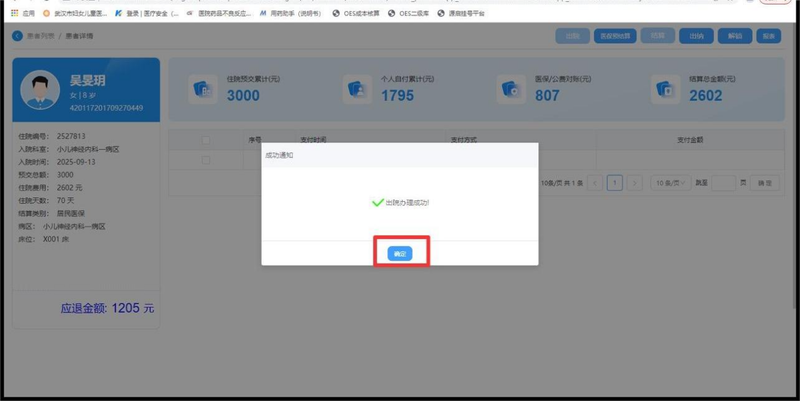Click the 住院预交累计 card icon
This screenshot has height=401, width=800.
[x=203, y=89]
